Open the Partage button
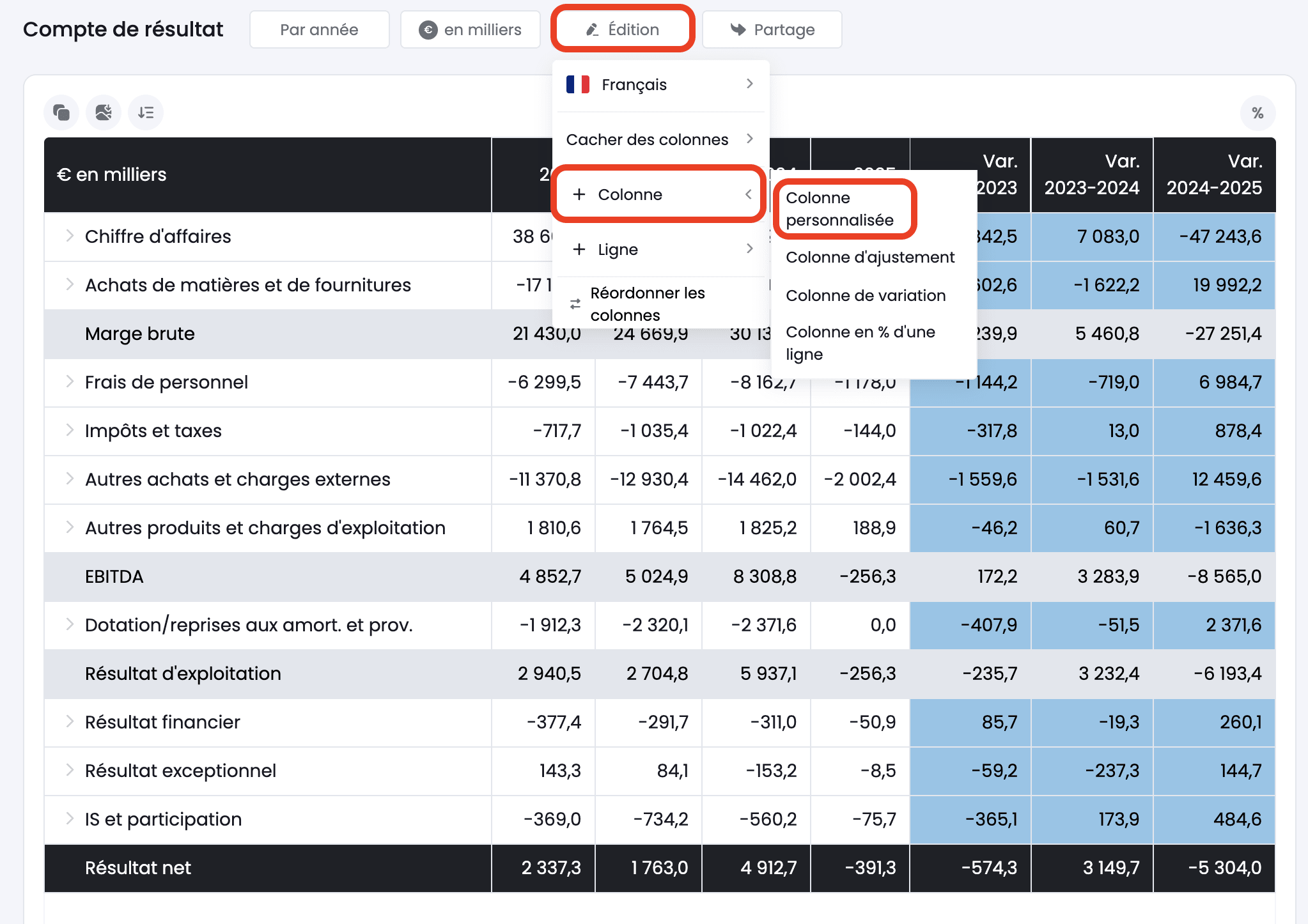This screenshot has height=924, width=1308. point(772,29)
